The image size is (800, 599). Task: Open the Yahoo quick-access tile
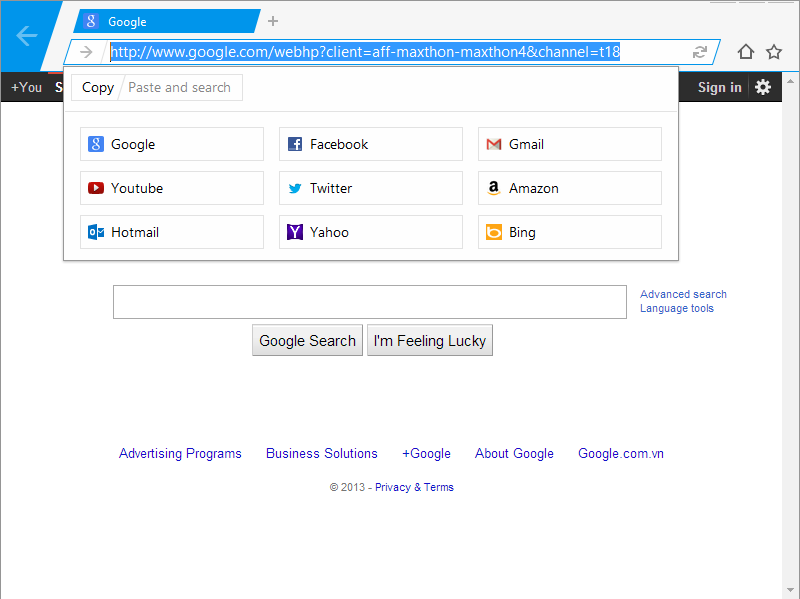point(371,232)
